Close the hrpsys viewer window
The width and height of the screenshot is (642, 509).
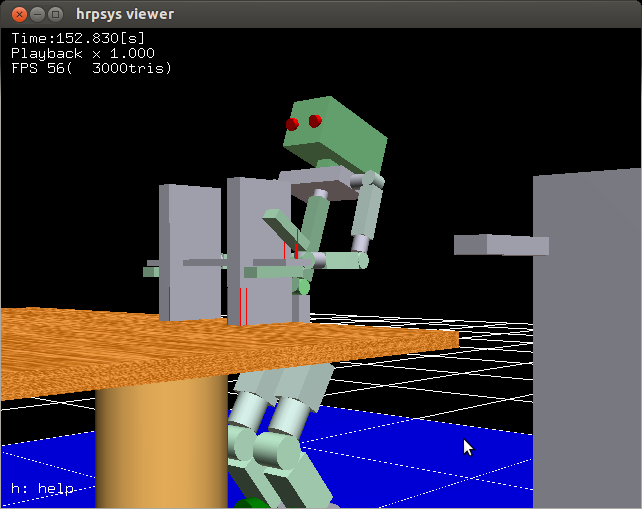[16, 14]
